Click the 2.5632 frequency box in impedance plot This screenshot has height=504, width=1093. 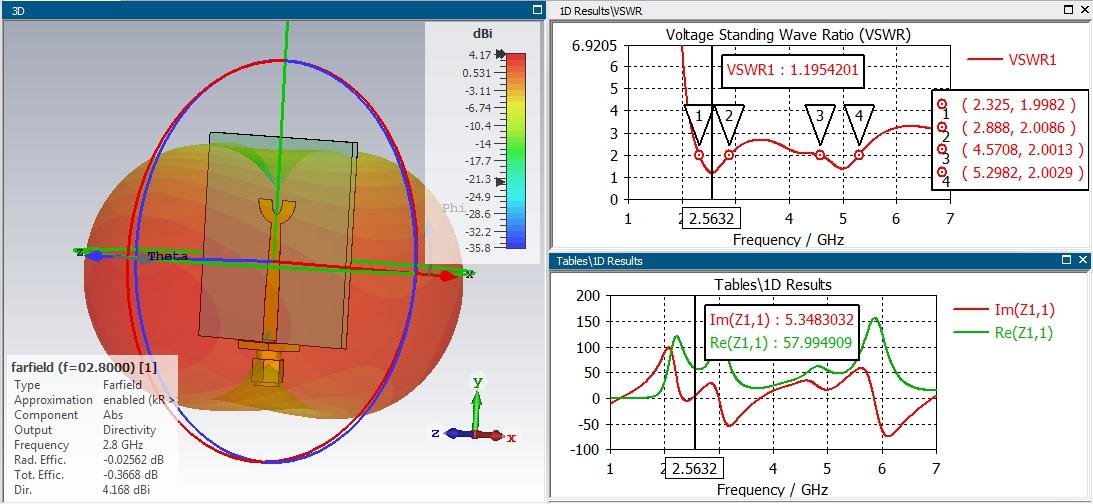click(x=694, y=468)
